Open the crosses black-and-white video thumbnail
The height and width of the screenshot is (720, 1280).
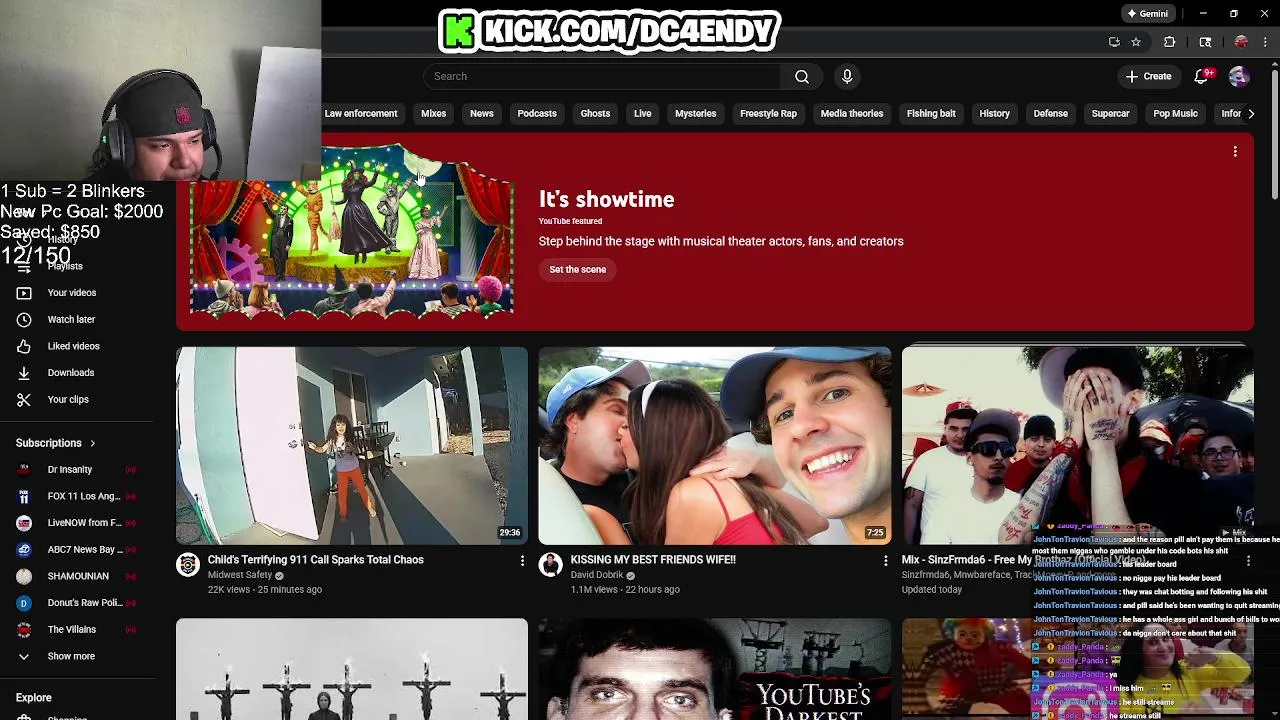352,669
